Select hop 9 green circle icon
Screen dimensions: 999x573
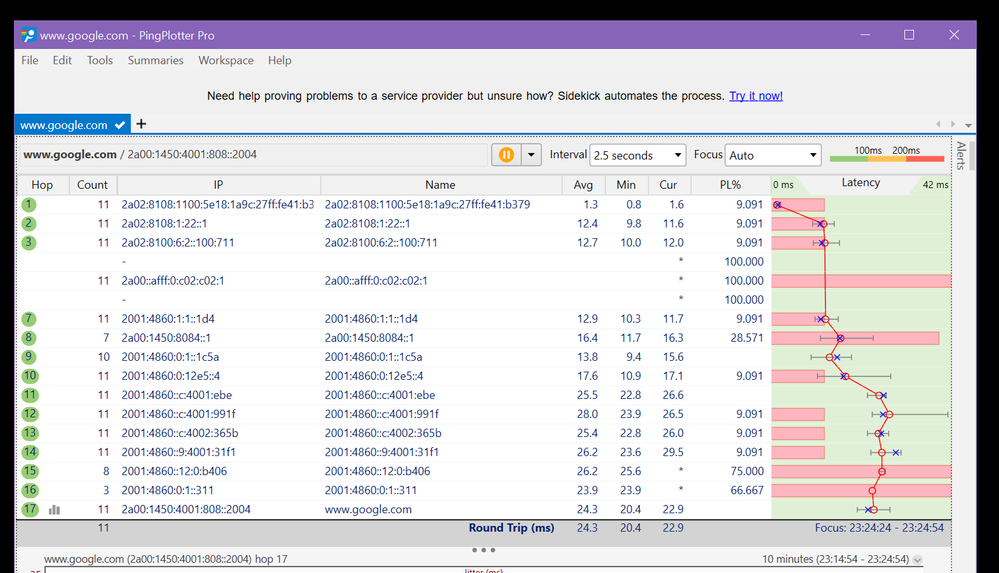(29, 357)
